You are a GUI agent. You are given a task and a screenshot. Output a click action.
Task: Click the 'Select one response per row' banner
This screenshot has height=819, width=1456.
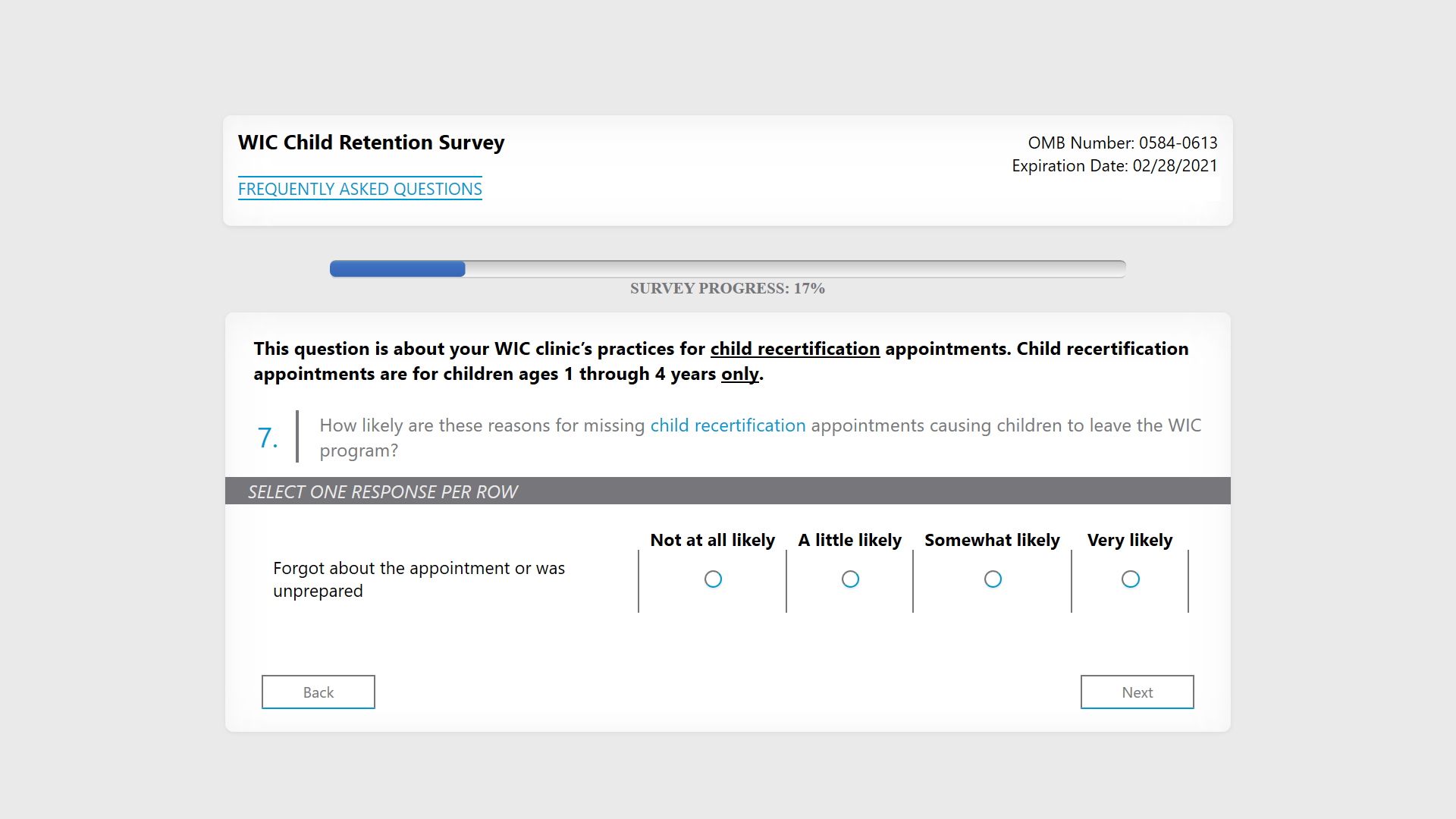tap(383, 492)
